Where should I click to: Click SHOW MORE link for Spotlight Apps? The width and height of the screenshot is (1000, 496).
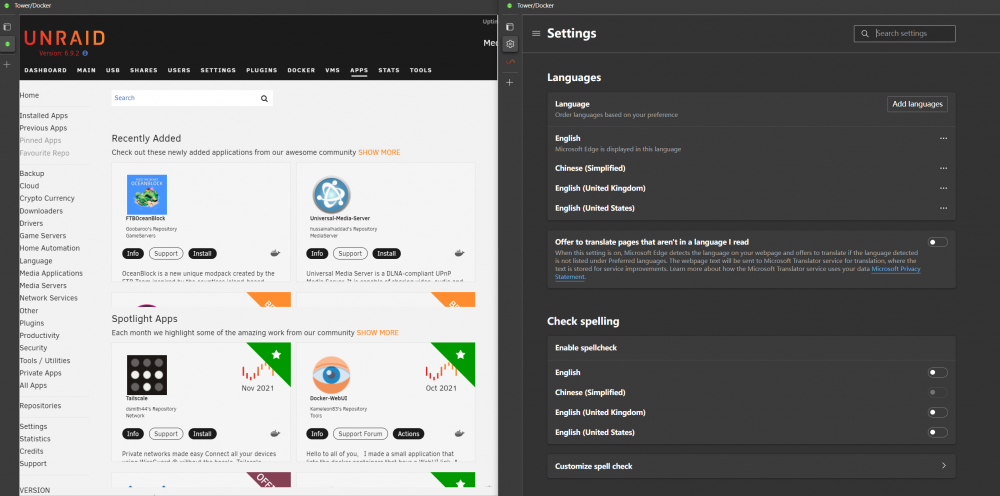point(378,333)
